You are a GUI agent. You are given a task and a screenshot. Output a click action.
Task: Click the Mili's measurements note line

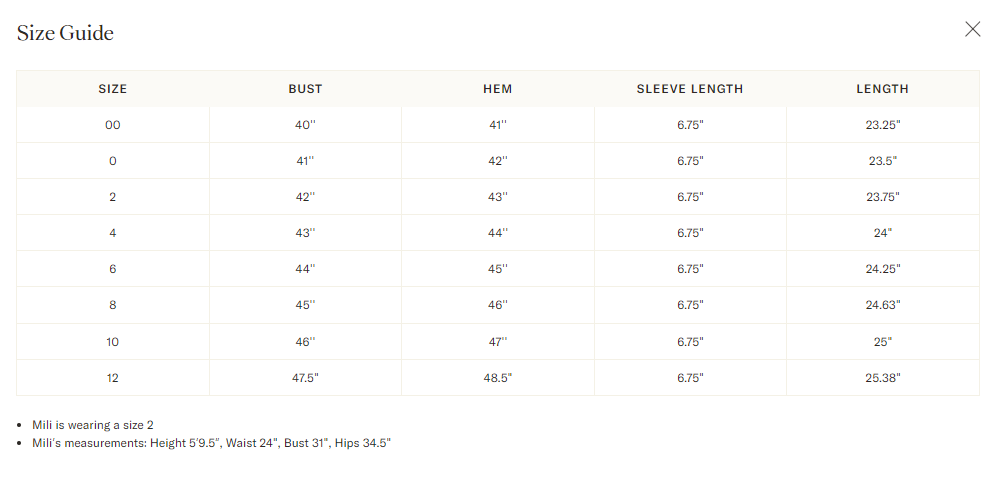click(211, 442)
